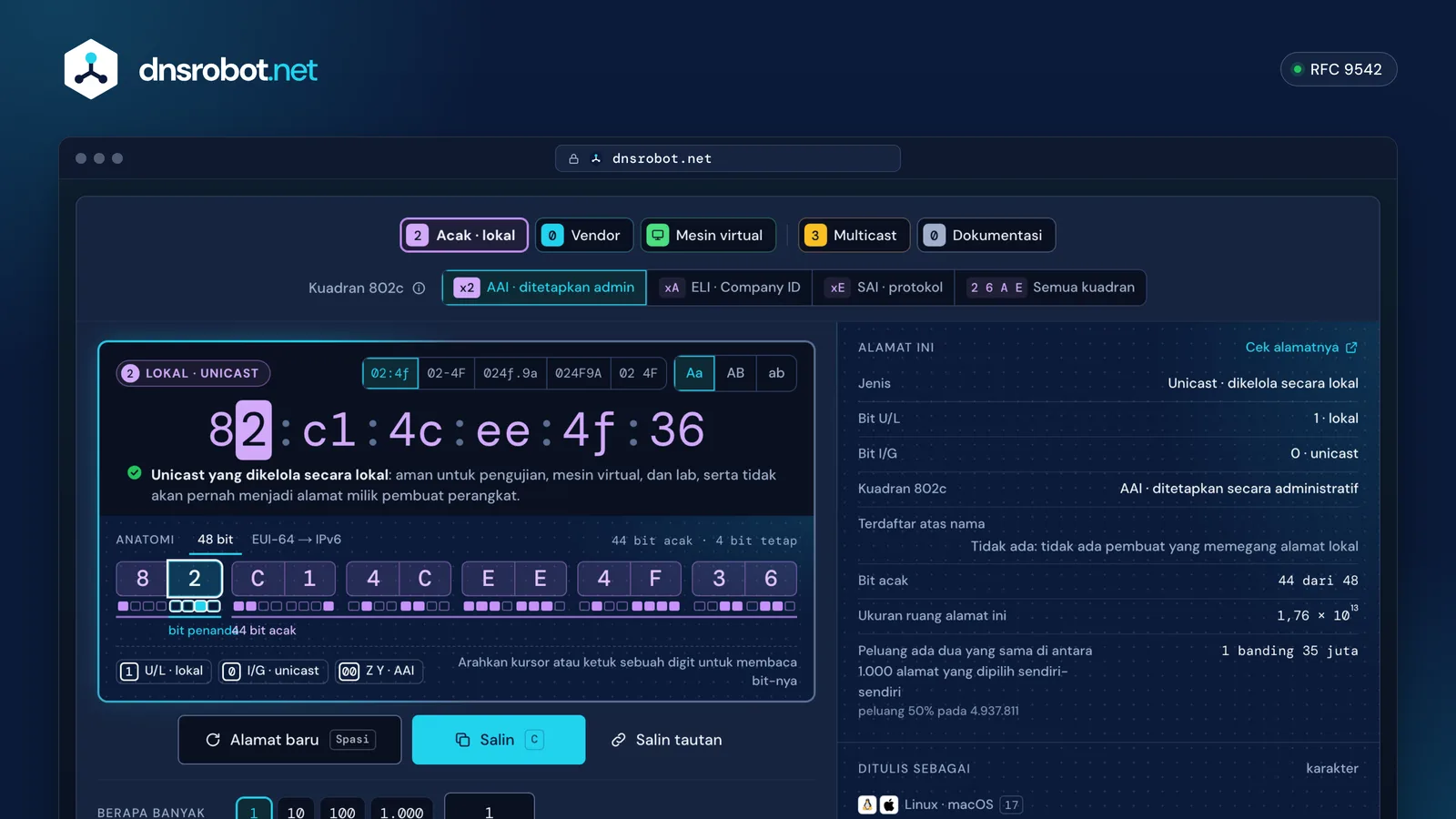Switch format to 02 4F space notation
This screenshot has height=819, width=1456.
pyautogui.click(x=638, y=373)
